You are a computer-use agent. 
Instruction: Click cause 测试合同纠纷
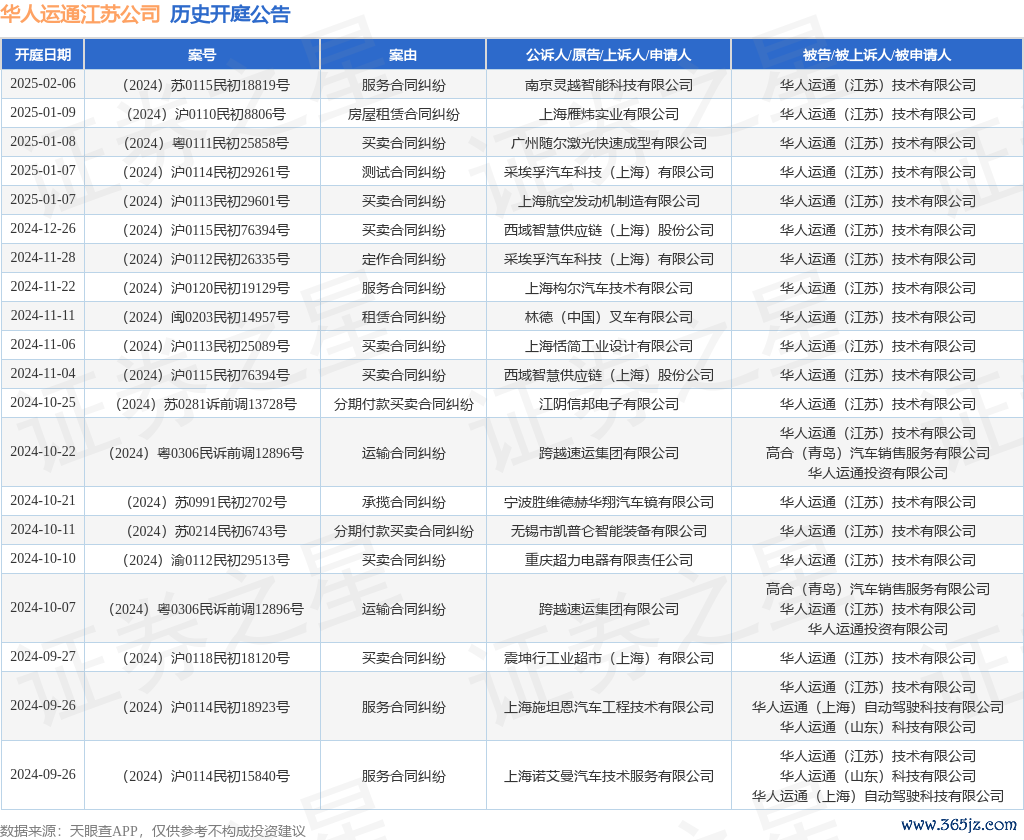point(404,172)
